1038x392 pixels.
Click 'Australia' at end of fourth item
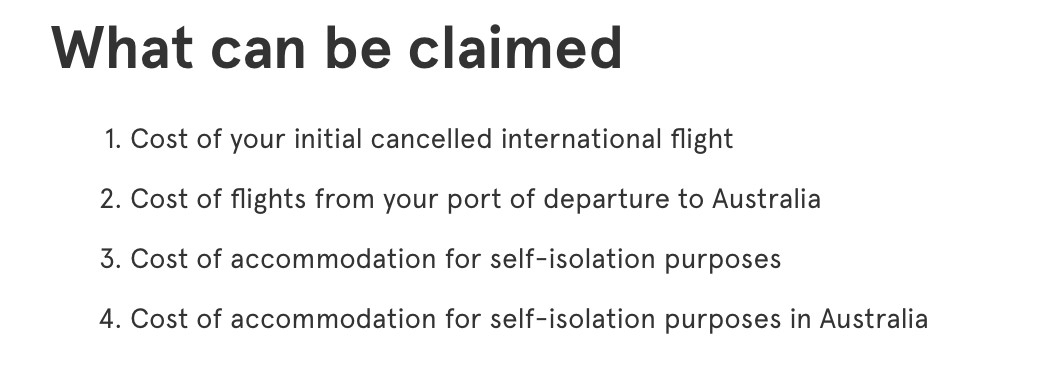coord(874,318)
